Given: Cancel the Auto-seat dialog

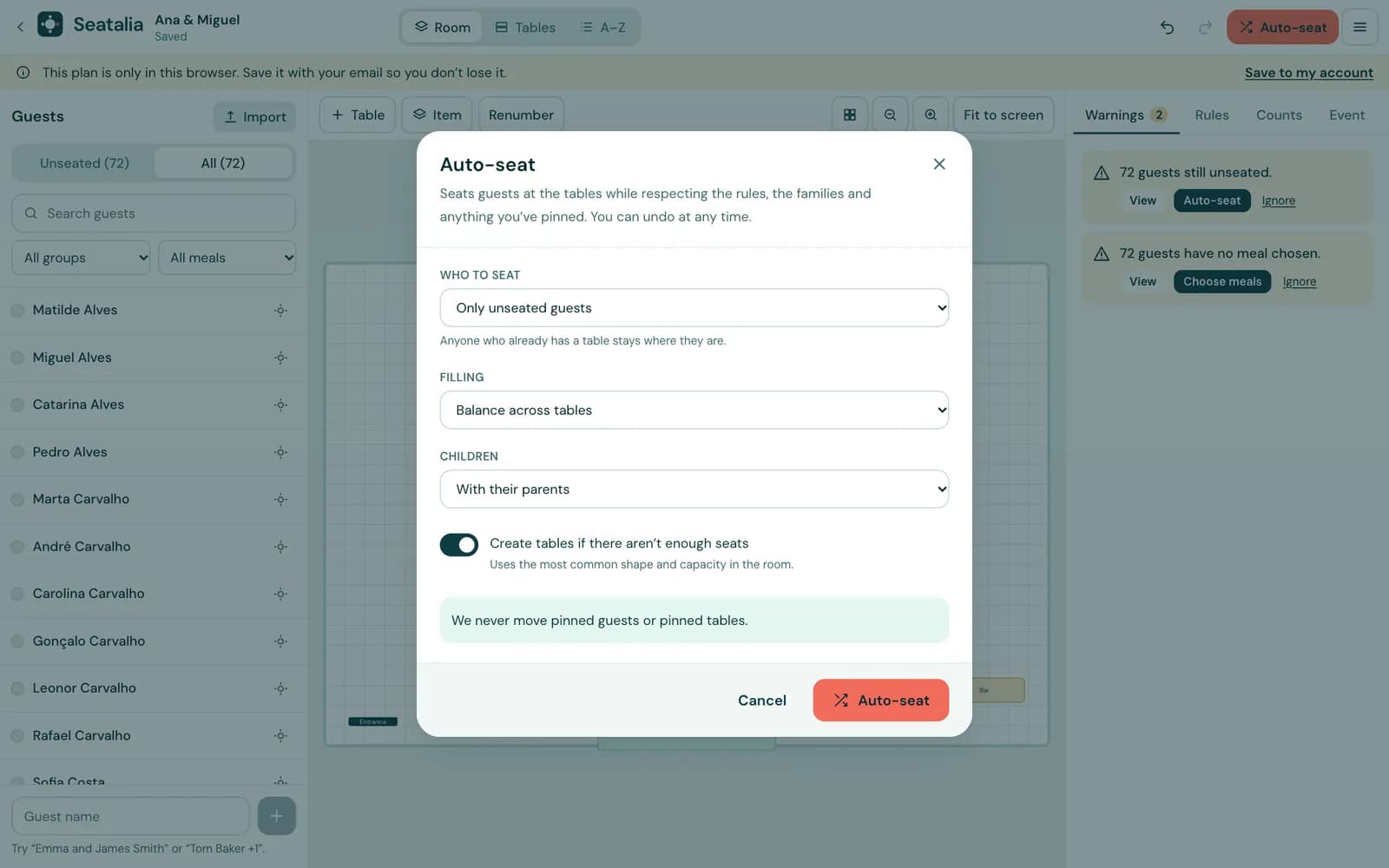Looking at the screenshot, I should 761,700.
